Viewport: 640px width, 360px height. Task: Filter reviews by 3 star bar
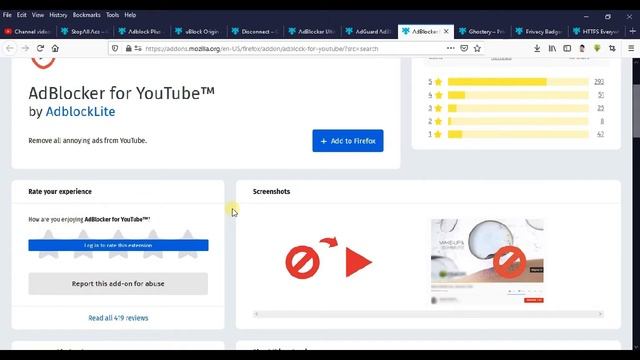(518, 108)
